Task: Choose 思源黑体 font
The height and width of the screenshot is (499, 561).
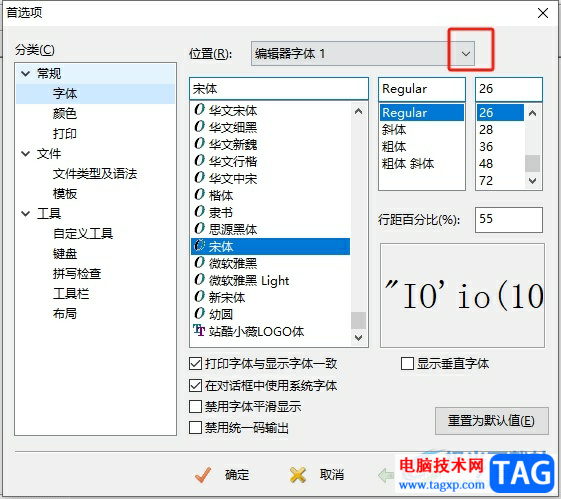Action: click(x=233, y=229)
